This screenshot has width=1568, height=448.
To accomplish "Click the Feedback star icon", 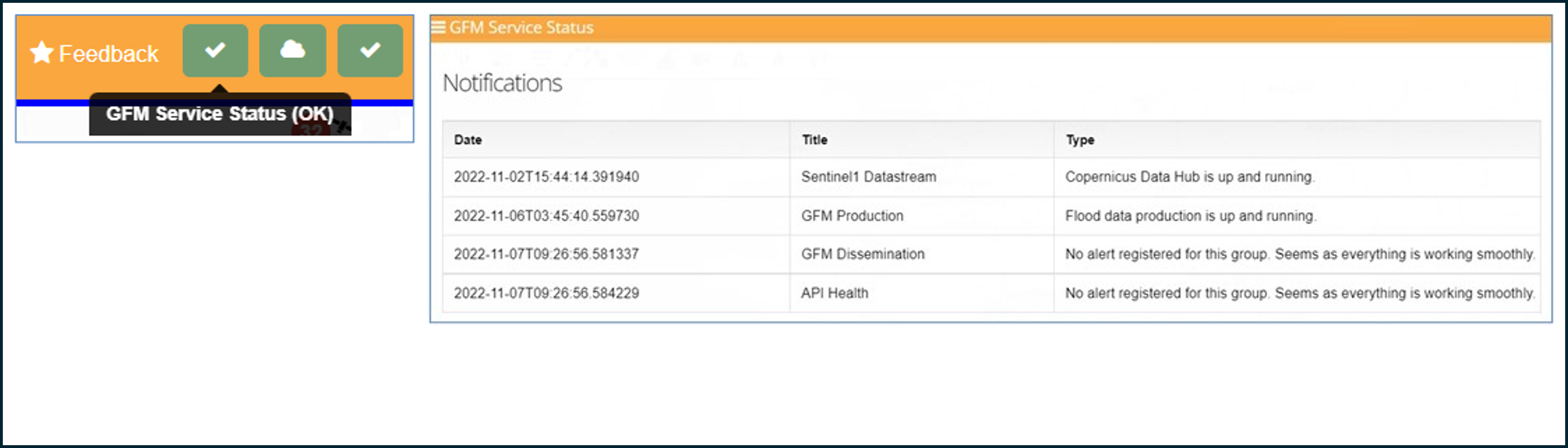I will pyautogui.click(x=41, y=53).
